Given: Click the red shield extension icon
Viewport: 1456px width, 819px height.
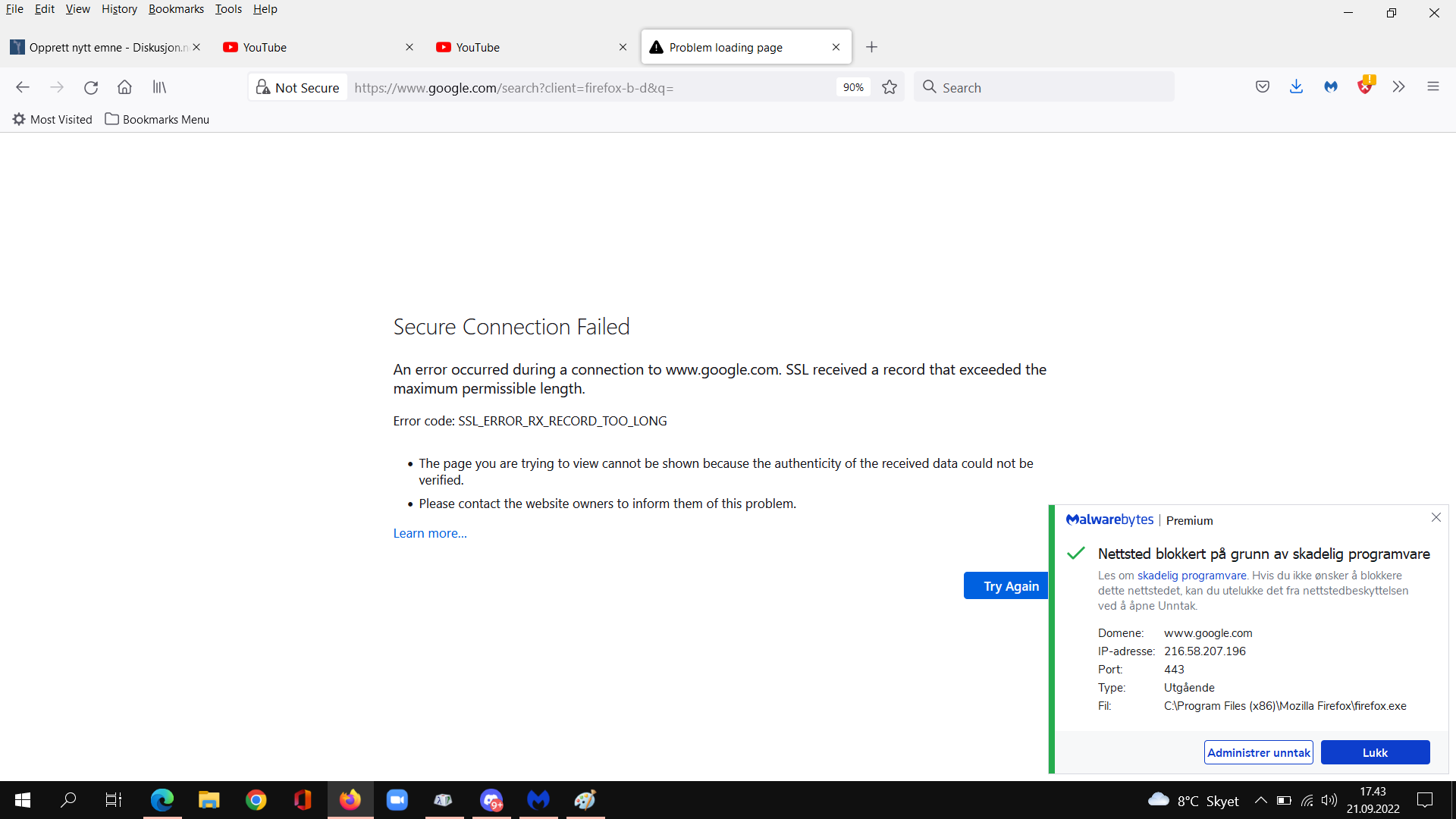Looking at the screenshot, I should click(x=1365, y=86).
